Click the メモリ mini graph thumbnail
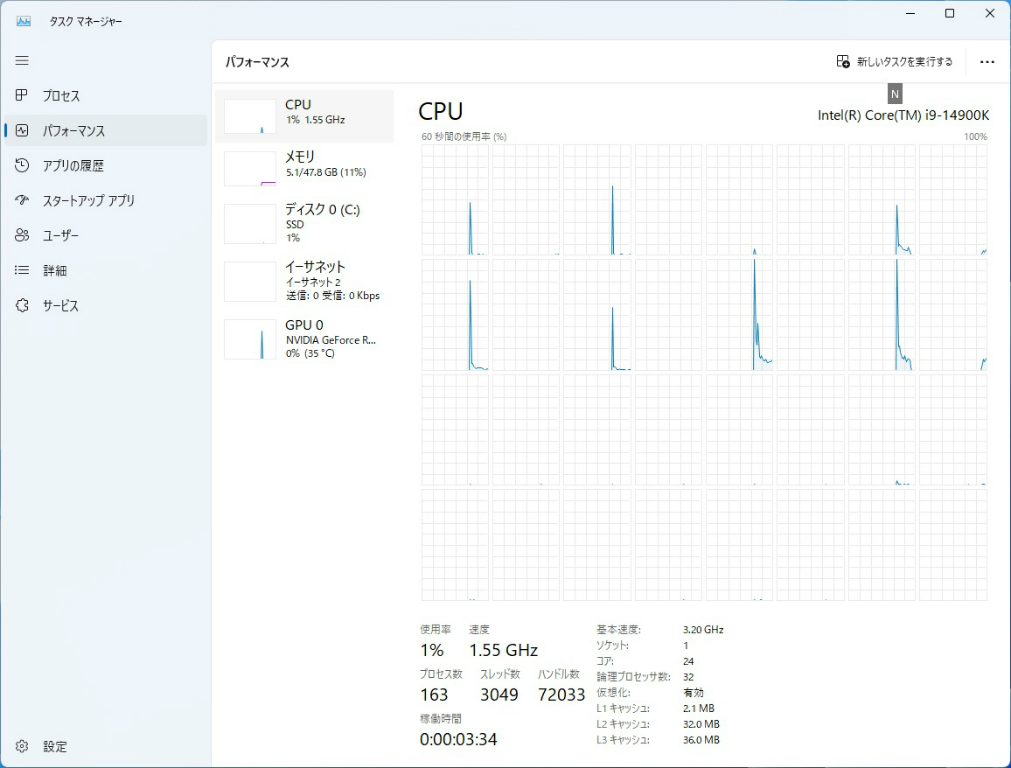This screenshot has height=768, width=1011. 250,168
